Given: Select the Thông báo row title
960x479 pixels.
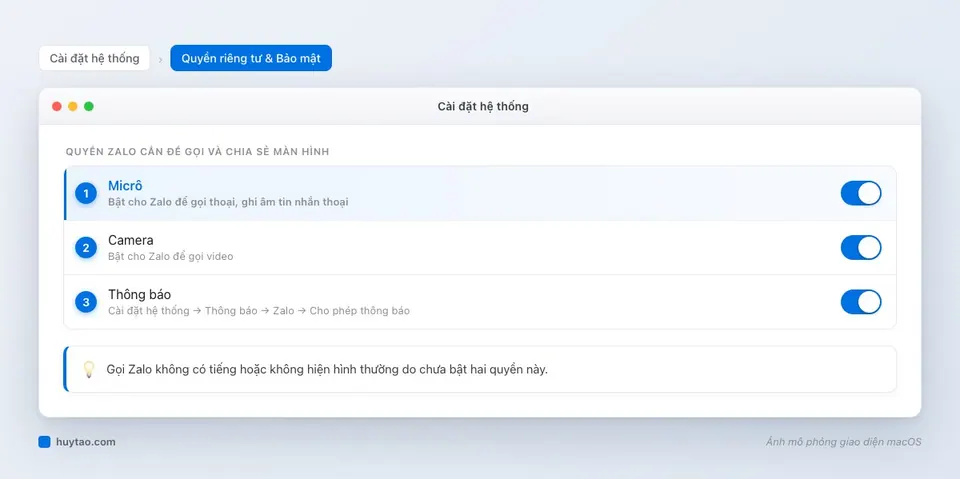Looking at the screenshot, I should point(140,295).
